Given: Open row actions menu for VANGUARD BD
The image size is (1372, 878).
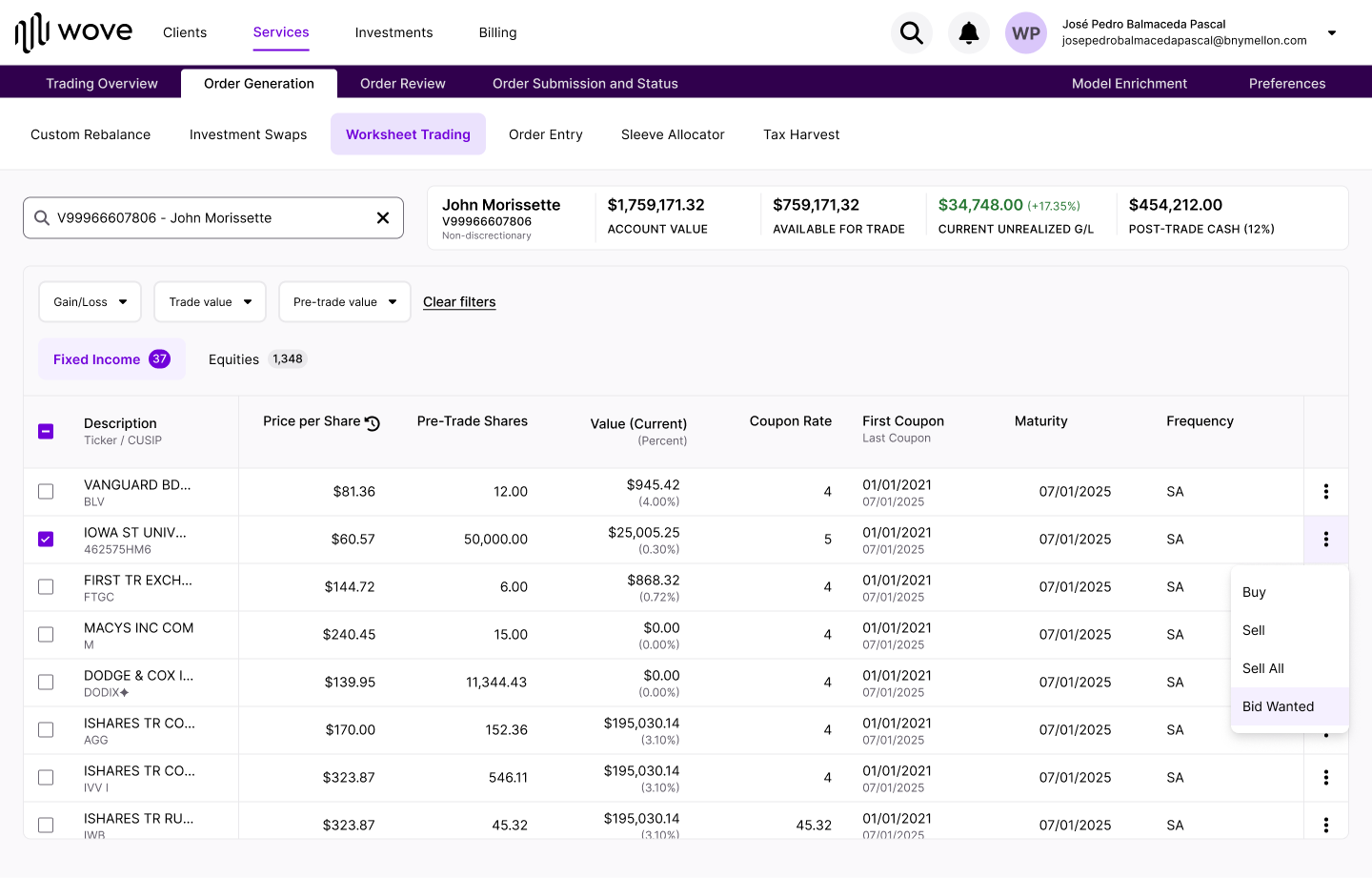Looking at the screenshot, I should pyautogui.click(x=1325, y=492).
